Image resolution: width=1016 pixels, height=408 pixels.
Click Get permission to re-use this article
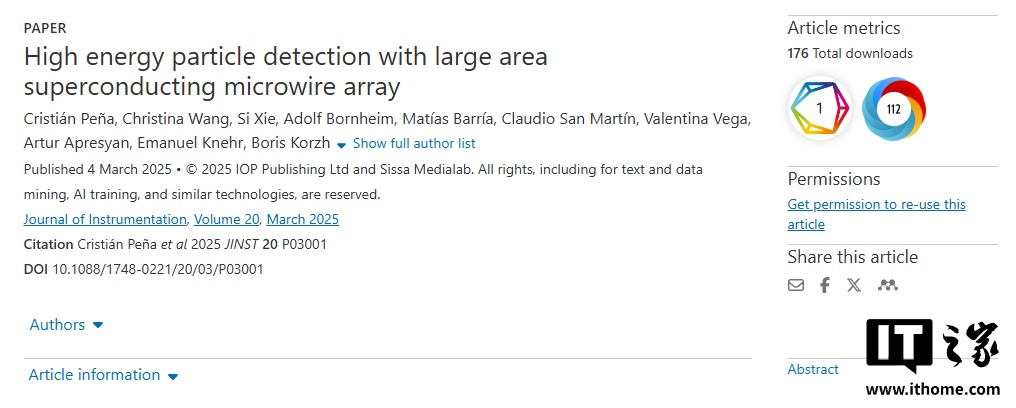[x=876, y=214]
